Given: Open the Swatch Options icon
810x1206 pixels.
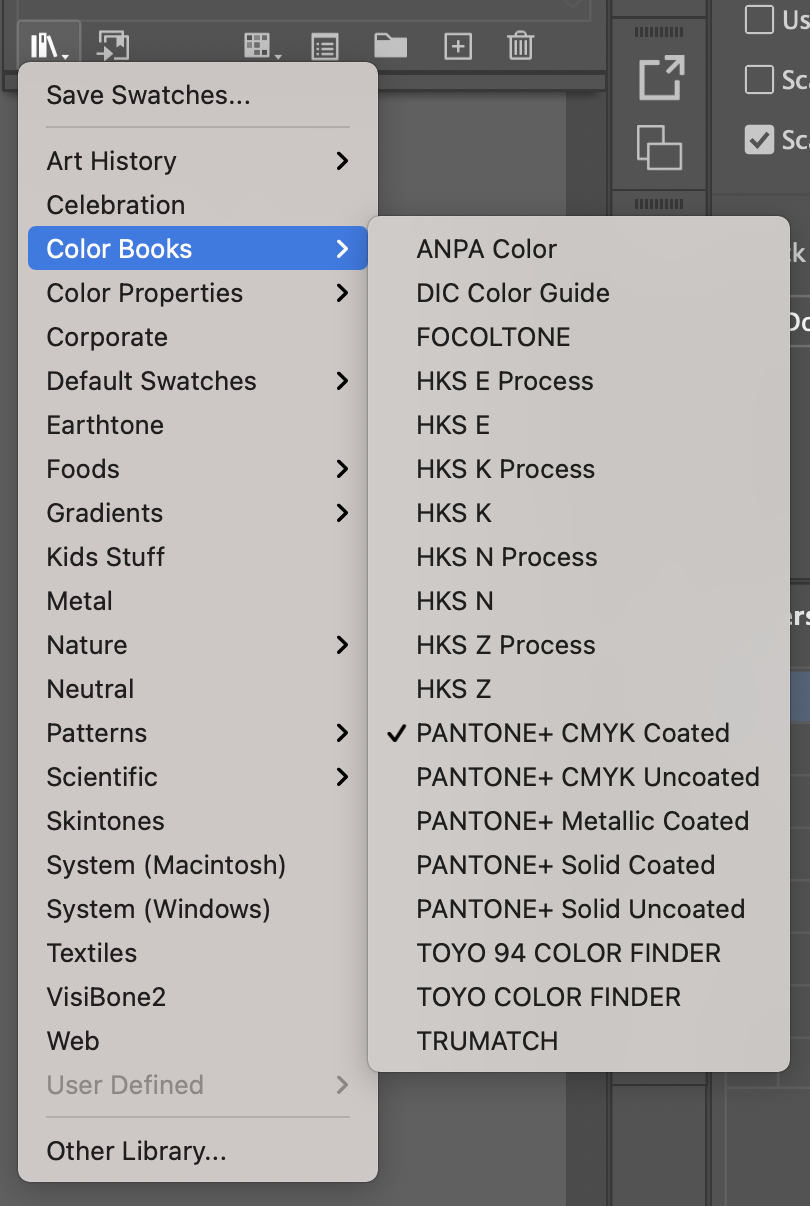Looking at the screenshot, I should 325,46.
